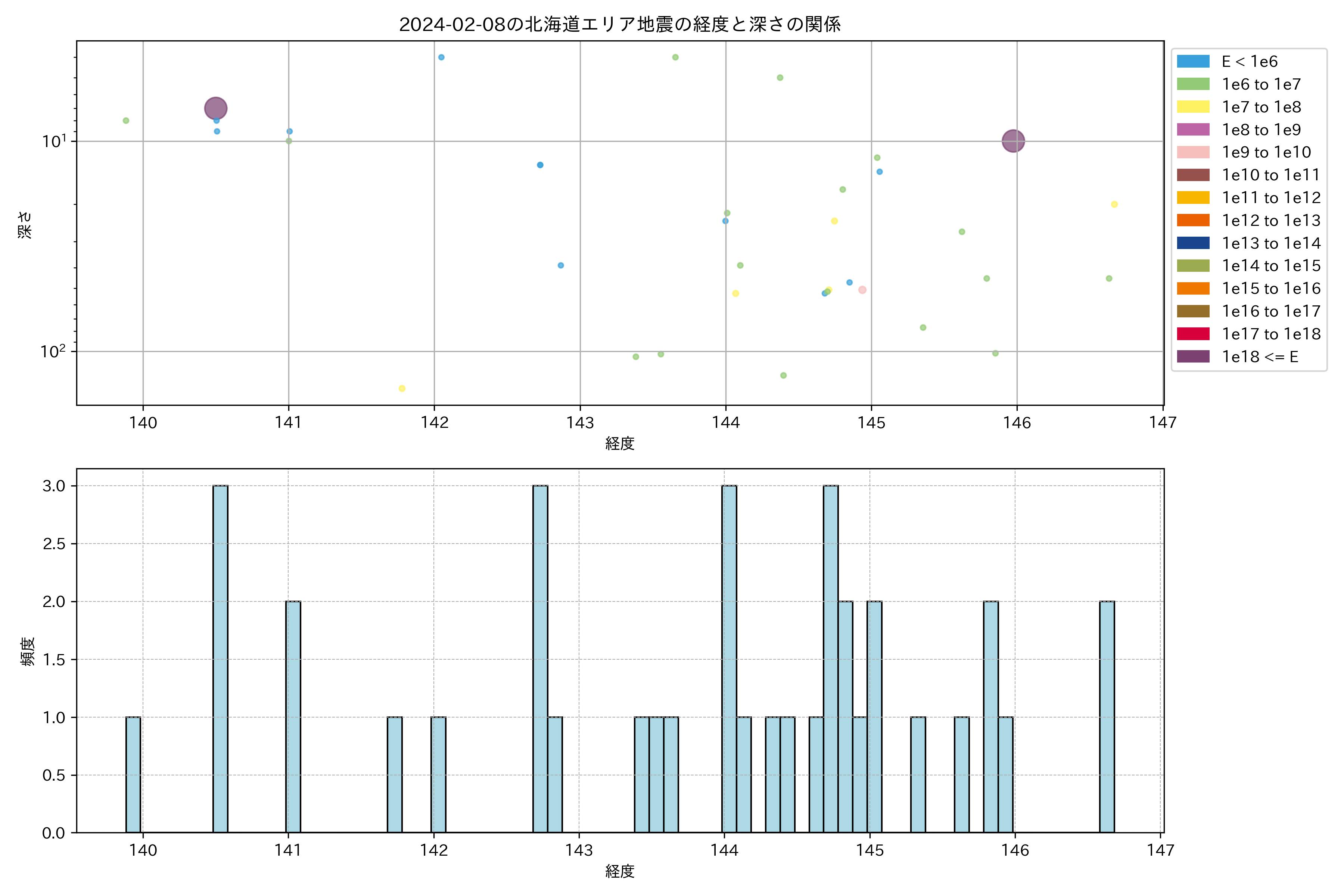Click the 1e12 to 1e13 legend label text
This screenshot has height=896, width=1344.
[1271, 221]
